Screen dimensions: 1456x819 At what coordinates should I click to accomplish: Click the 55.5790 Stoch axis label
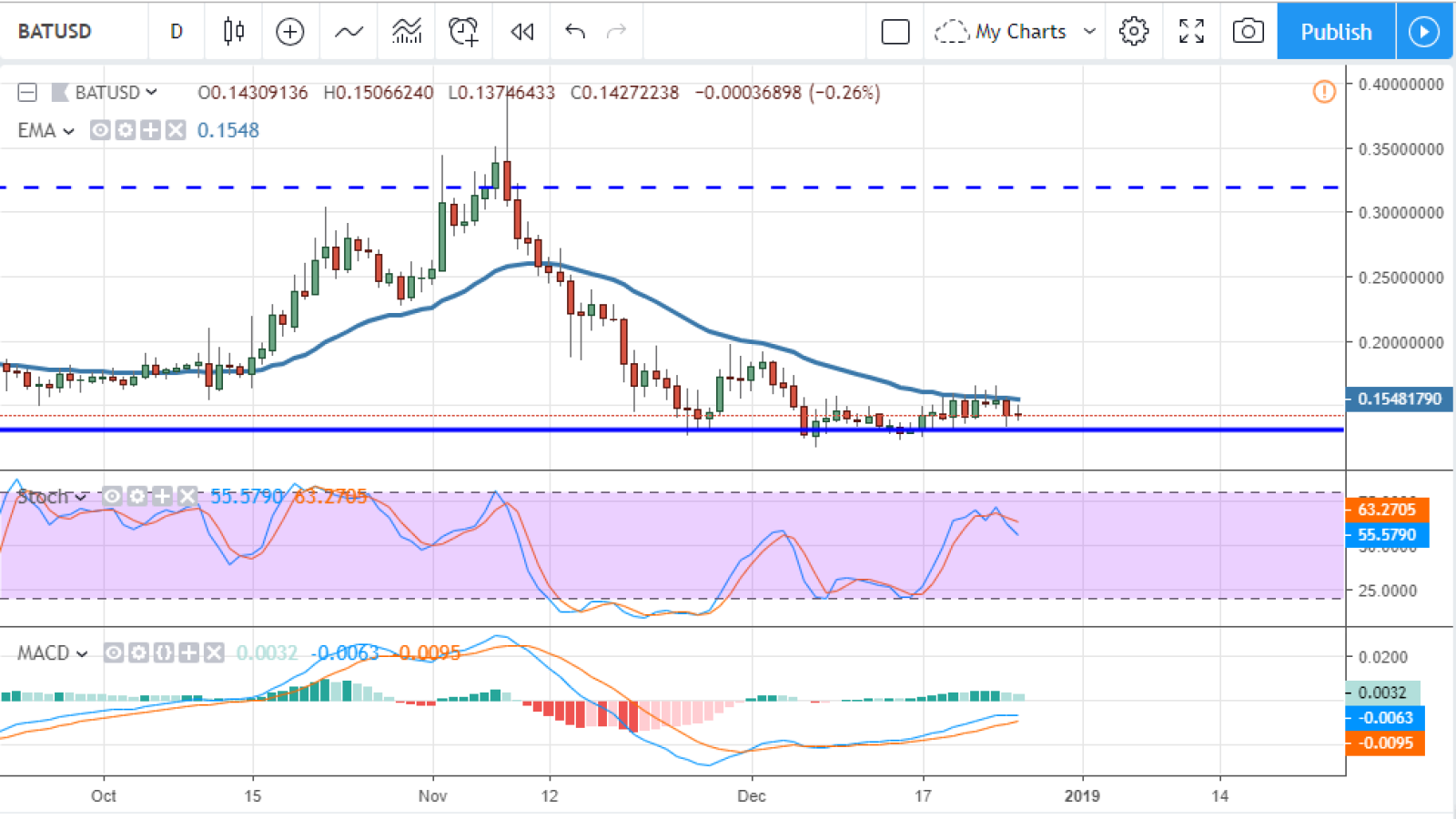click(1387, 535)
